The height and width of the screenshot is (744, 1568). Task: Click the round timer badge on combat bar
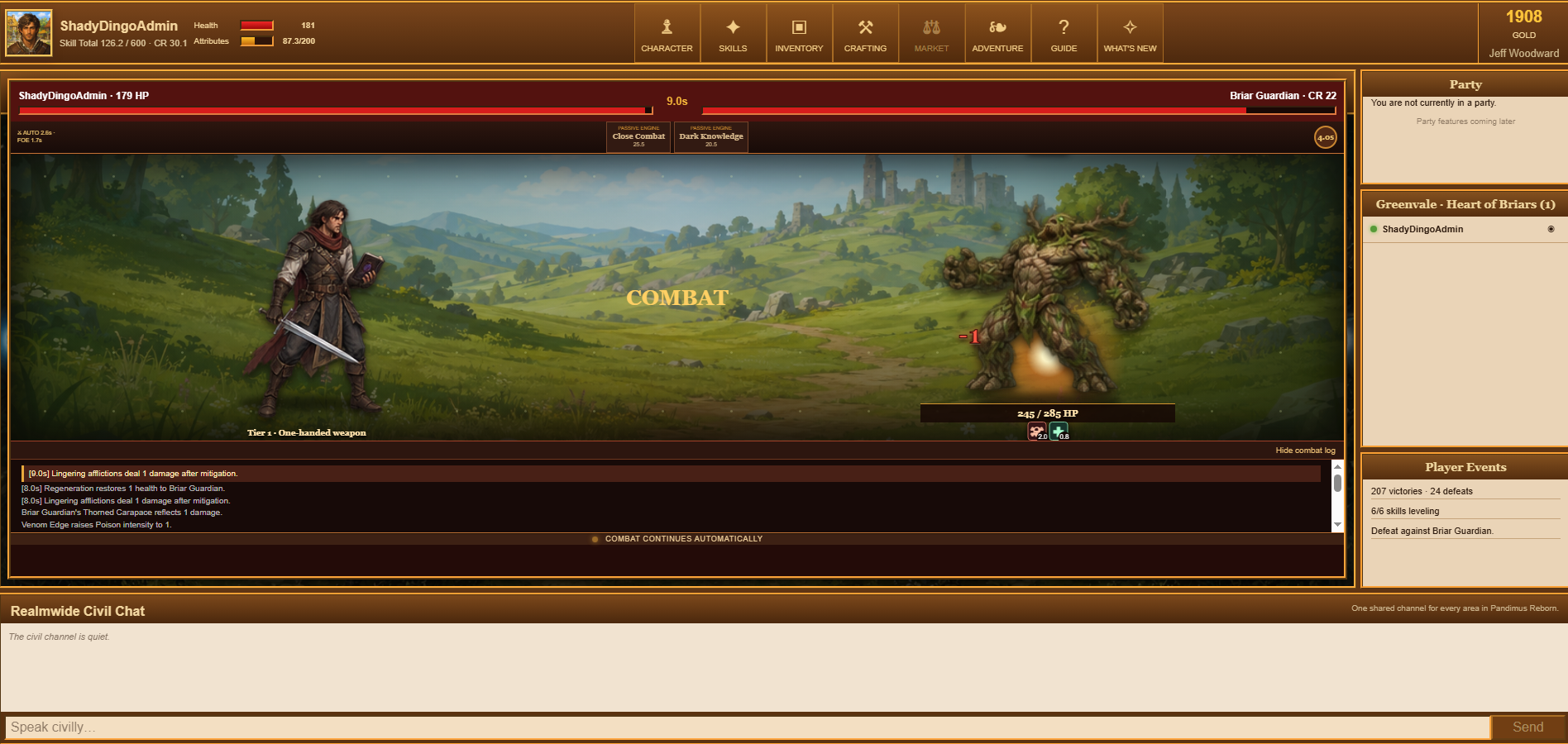point(1325,137)
